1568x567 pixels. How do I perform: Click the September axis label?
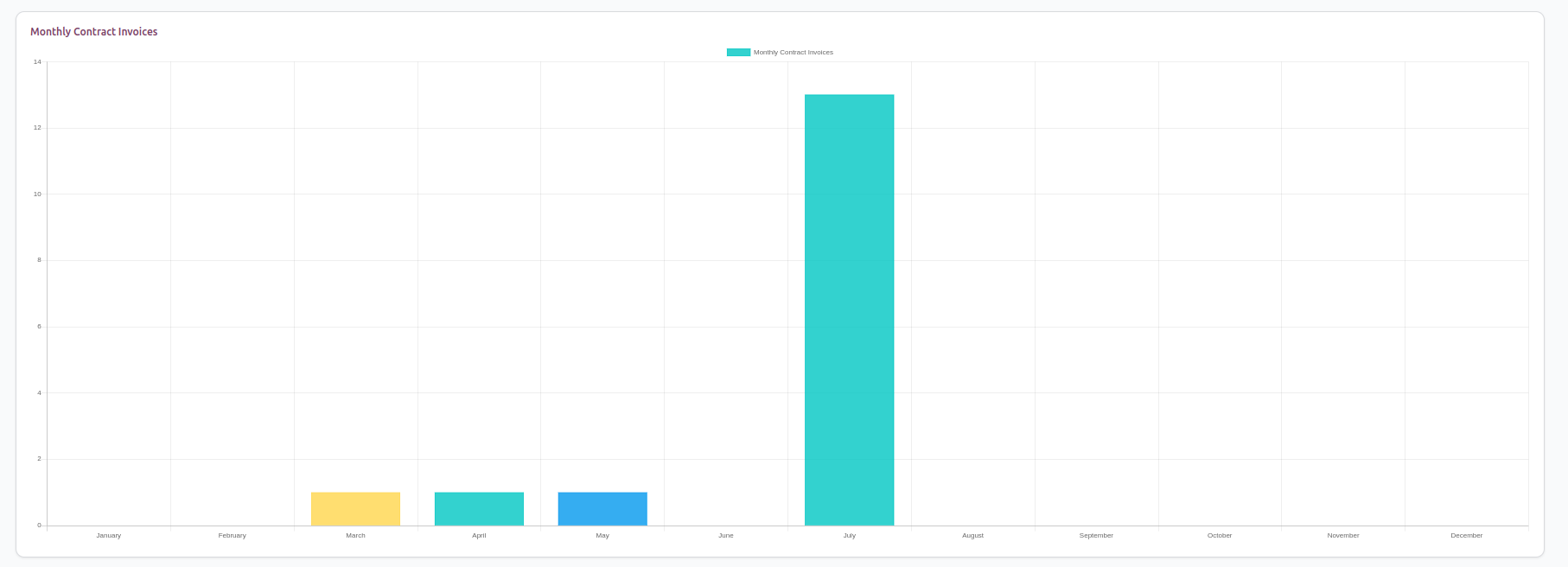click(x=1096, y=536)
